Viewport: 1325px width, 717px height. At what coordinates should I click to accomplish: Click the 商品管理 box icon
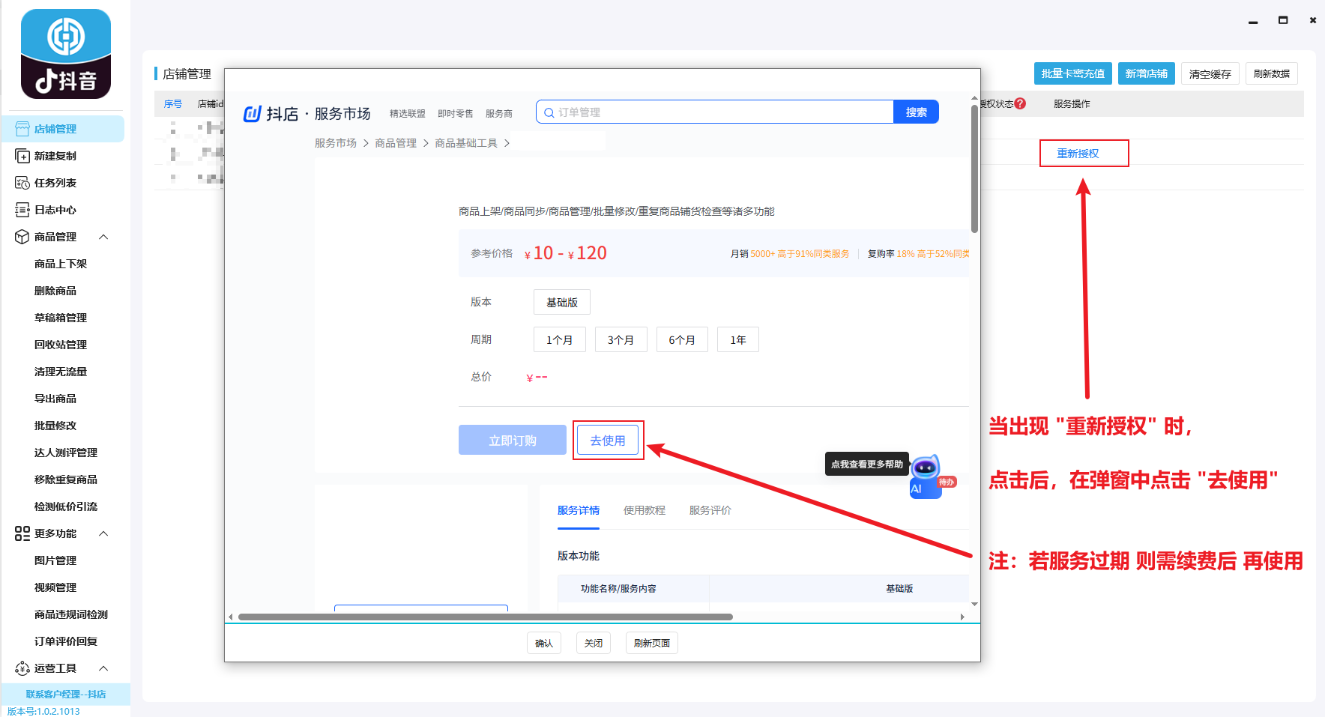[23, 237]
